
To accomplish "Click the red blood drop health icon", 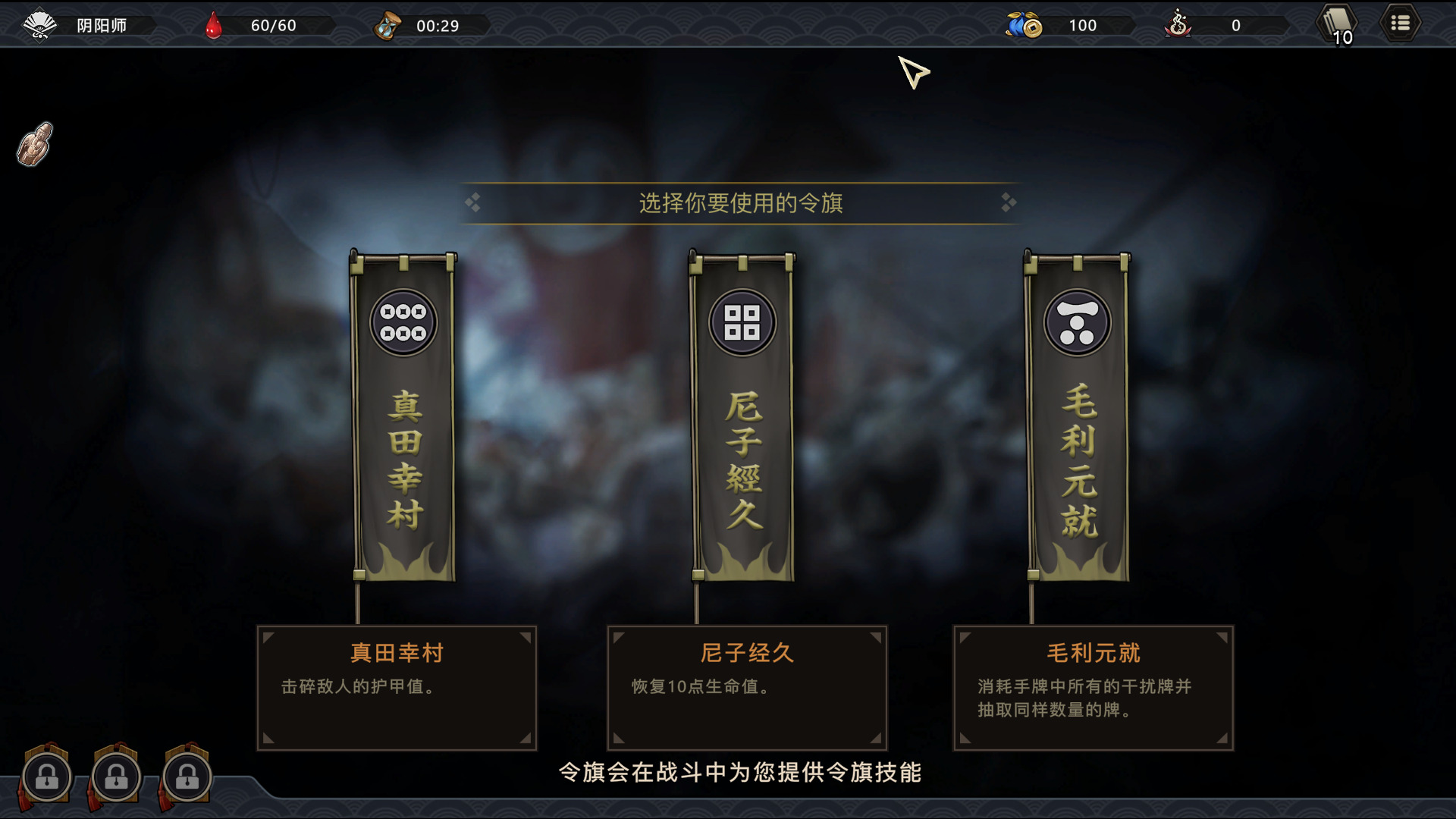I will point(214,25).
